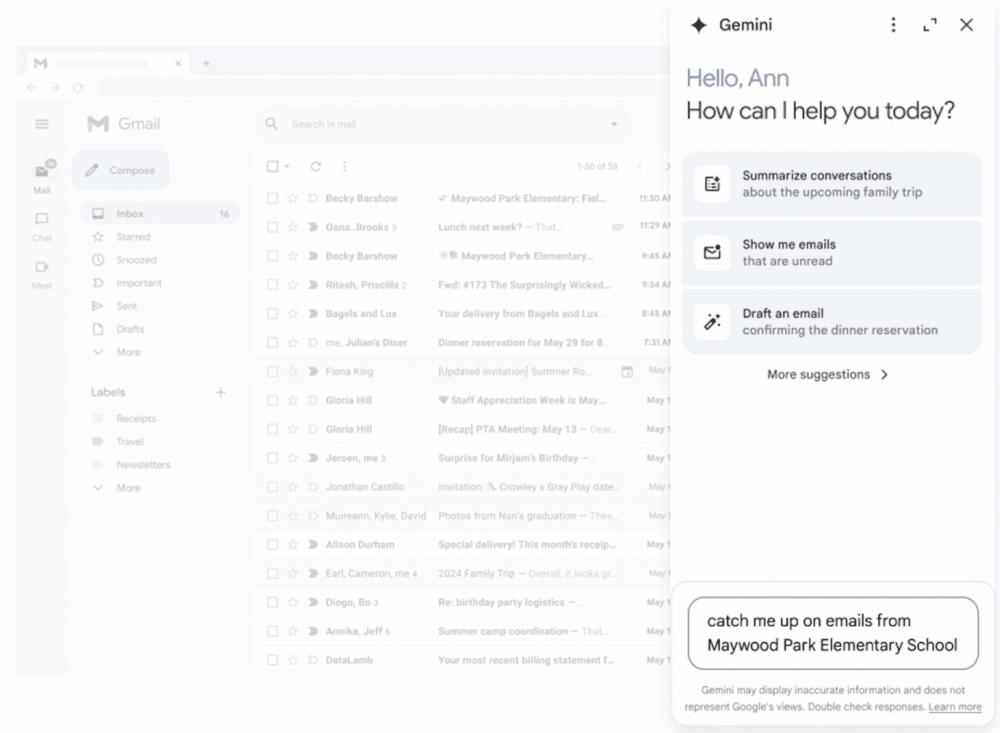
Task: Open Summer camp coordination email
Action: [462, 631]
